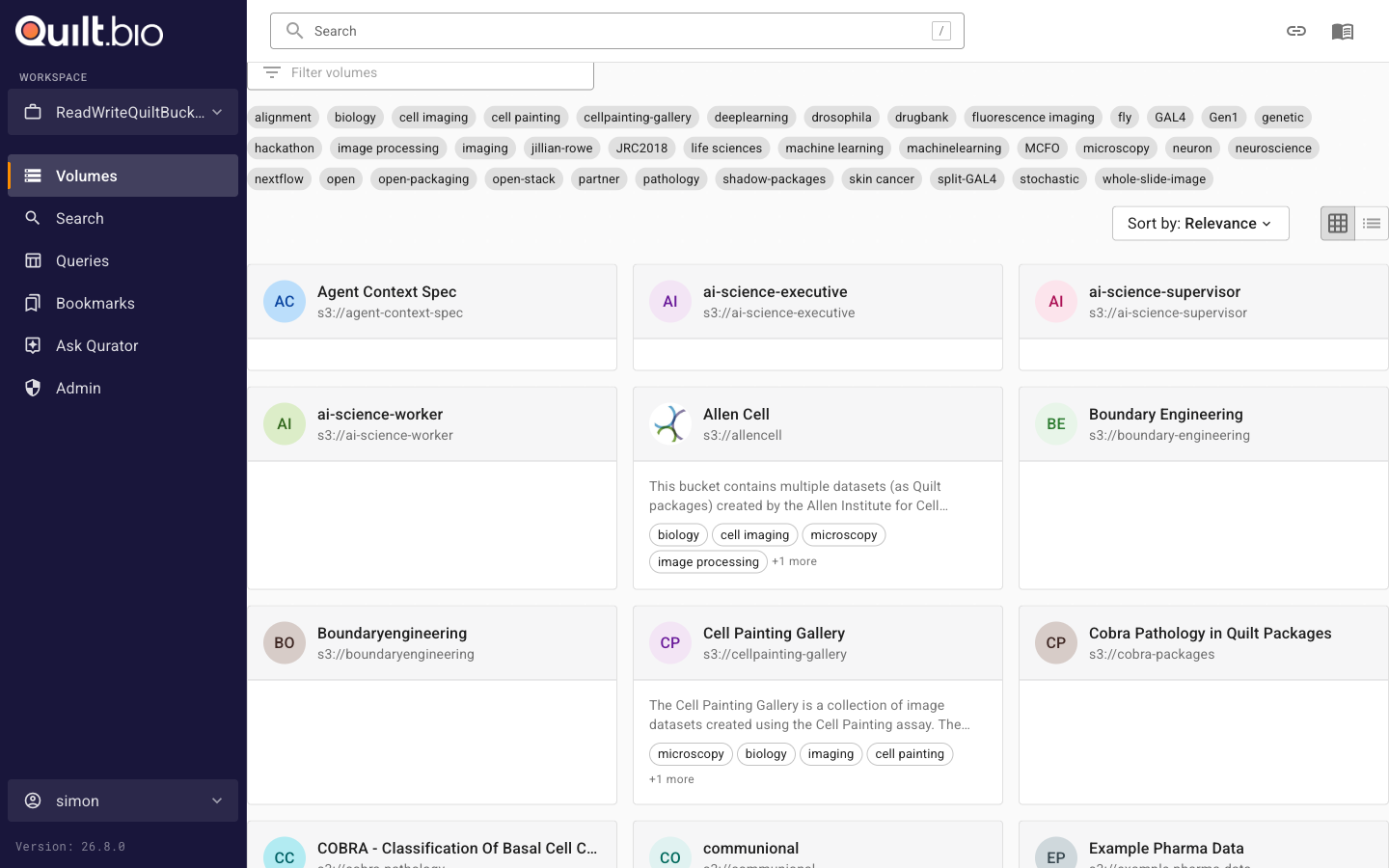Click the user account avatar icon

(33, 800)
